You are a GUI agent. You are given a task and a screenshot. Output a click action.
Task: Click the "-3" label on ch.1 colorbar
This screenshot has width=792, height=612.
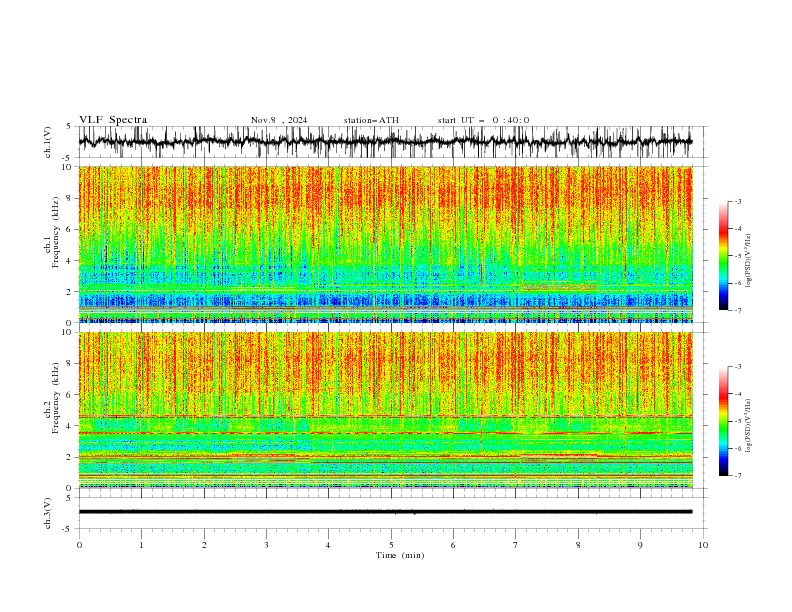click(738, 201)
